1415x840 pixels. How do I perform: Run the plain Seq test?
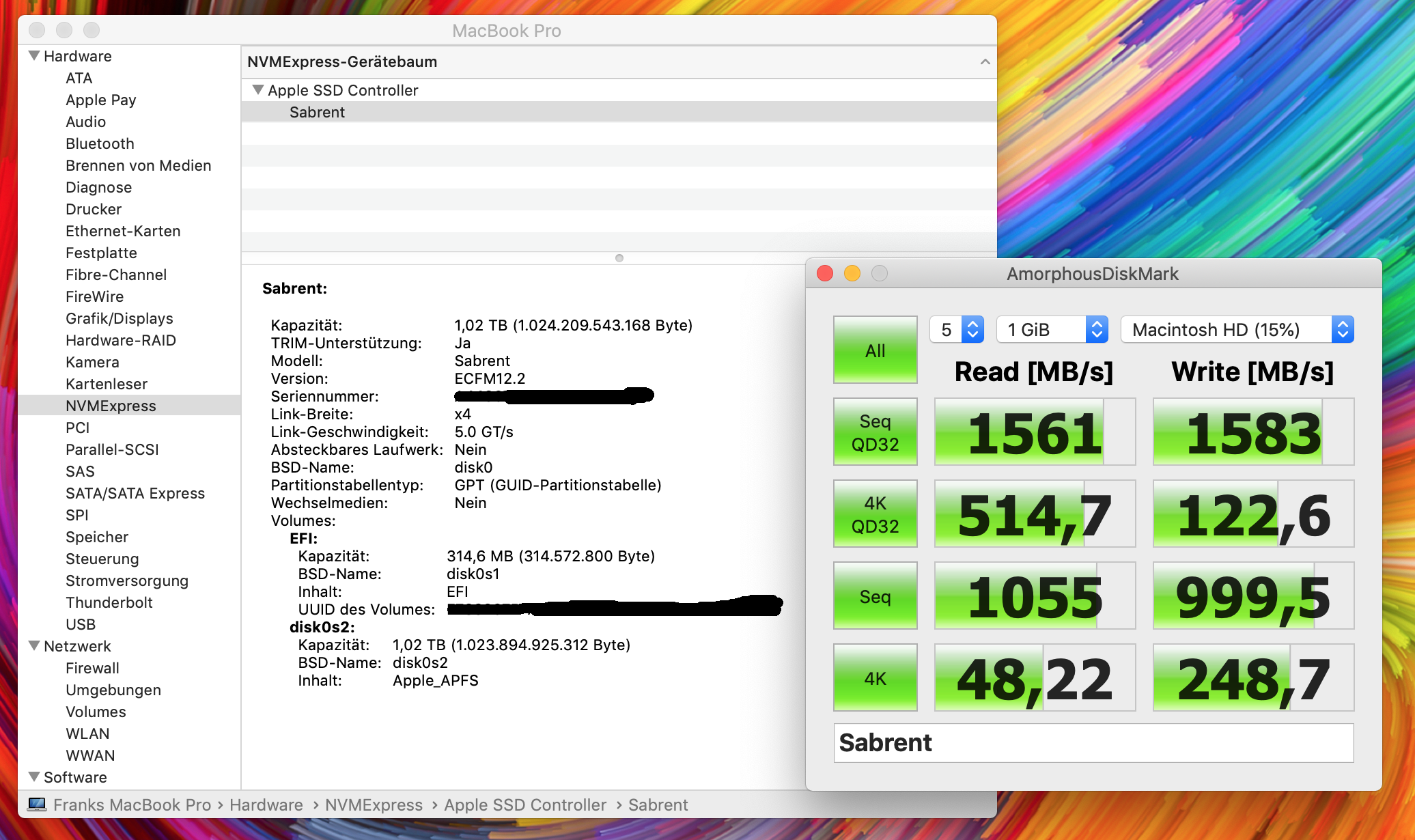pyautogui.click(x=875, y=596)
